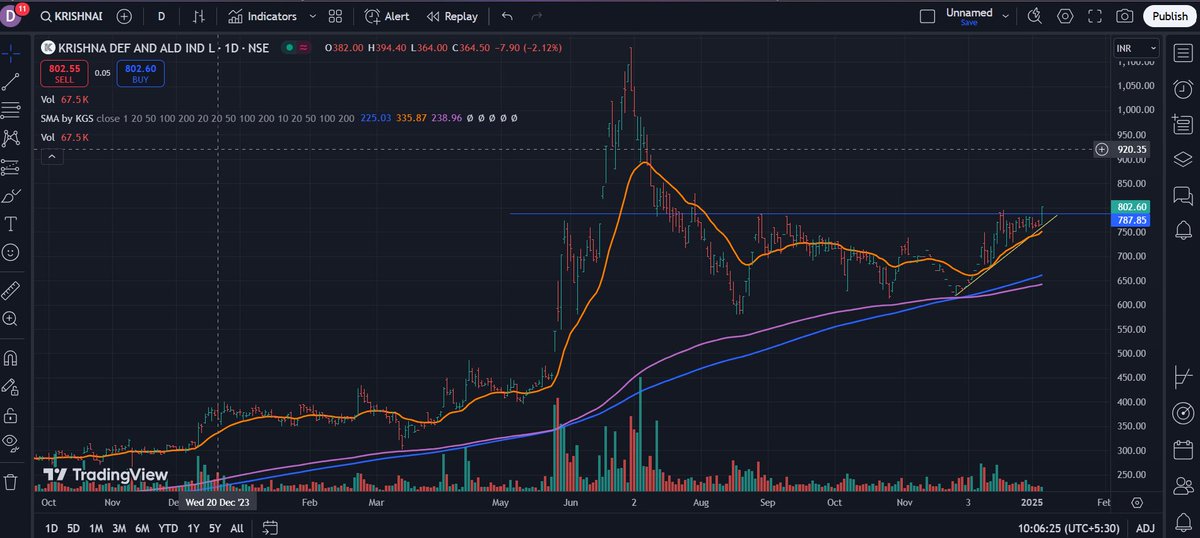The height and width of the screenshot is (538, 1200).
Task: Start bar Replay mode
Action: point(452,16)
